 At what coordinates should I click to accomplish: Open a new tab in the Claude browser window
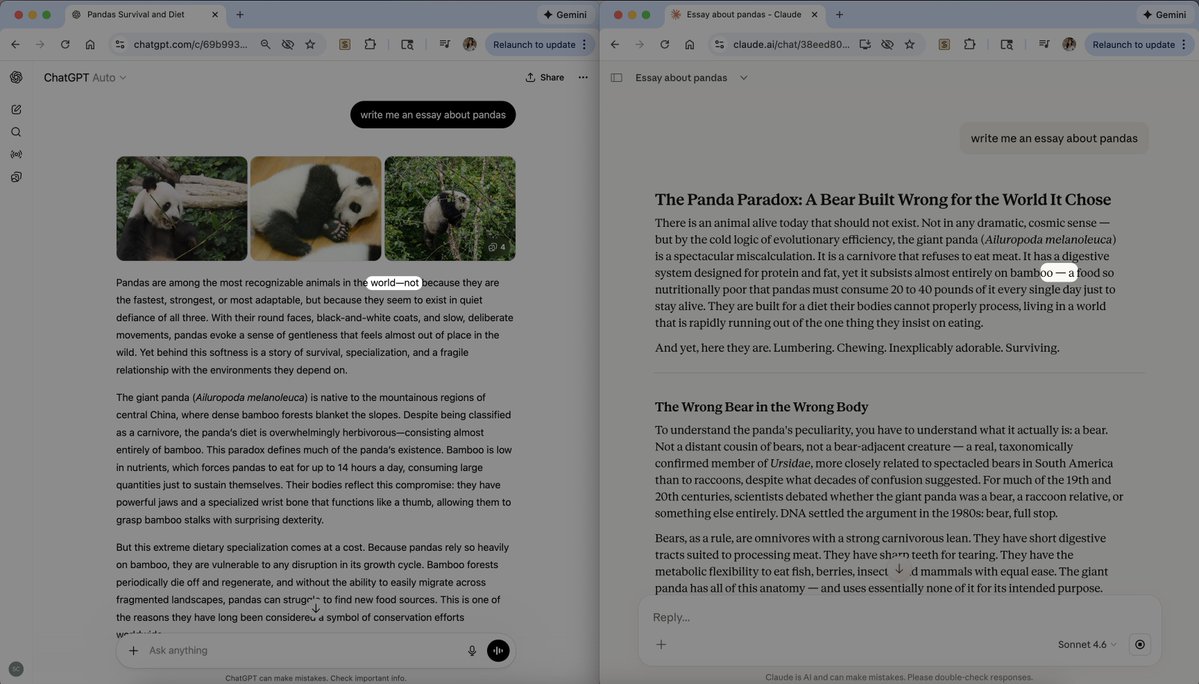[839, 15]
